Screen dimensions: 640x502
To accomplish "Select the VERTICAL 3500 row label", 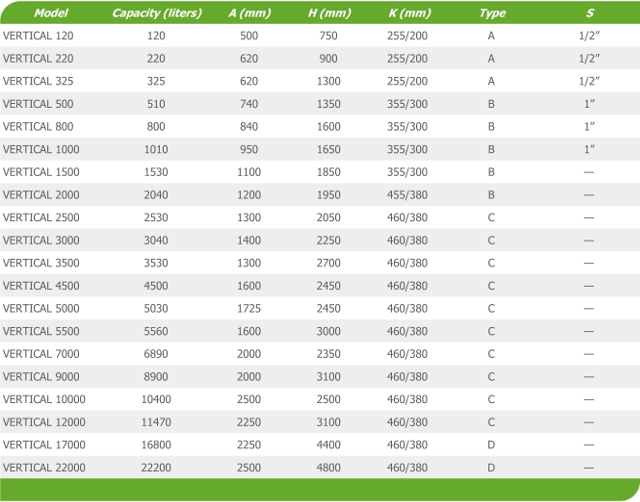I will pos(41,263).
